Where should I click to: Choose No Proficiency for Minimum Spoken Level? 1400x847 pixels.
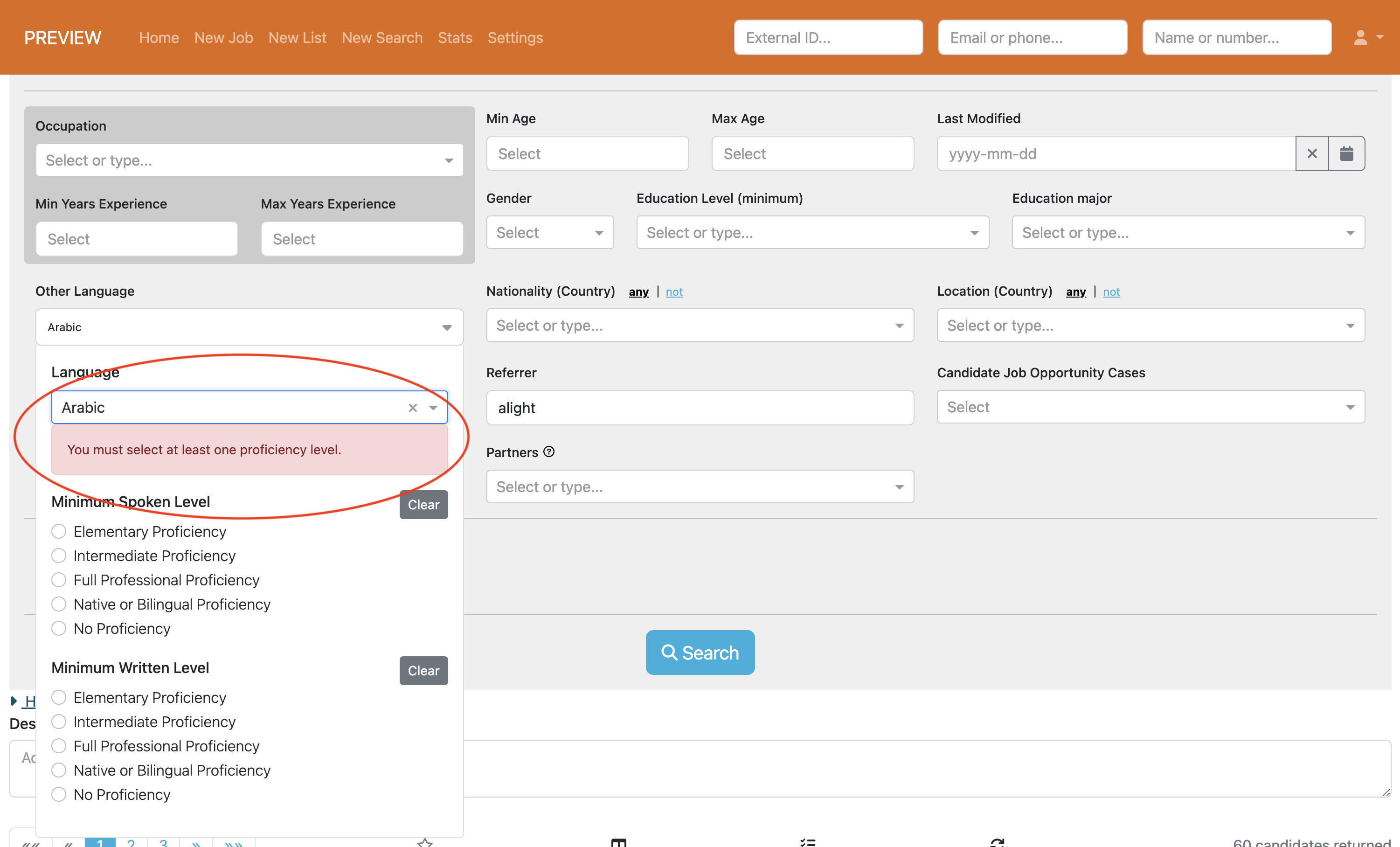click(x=58, y=628)
